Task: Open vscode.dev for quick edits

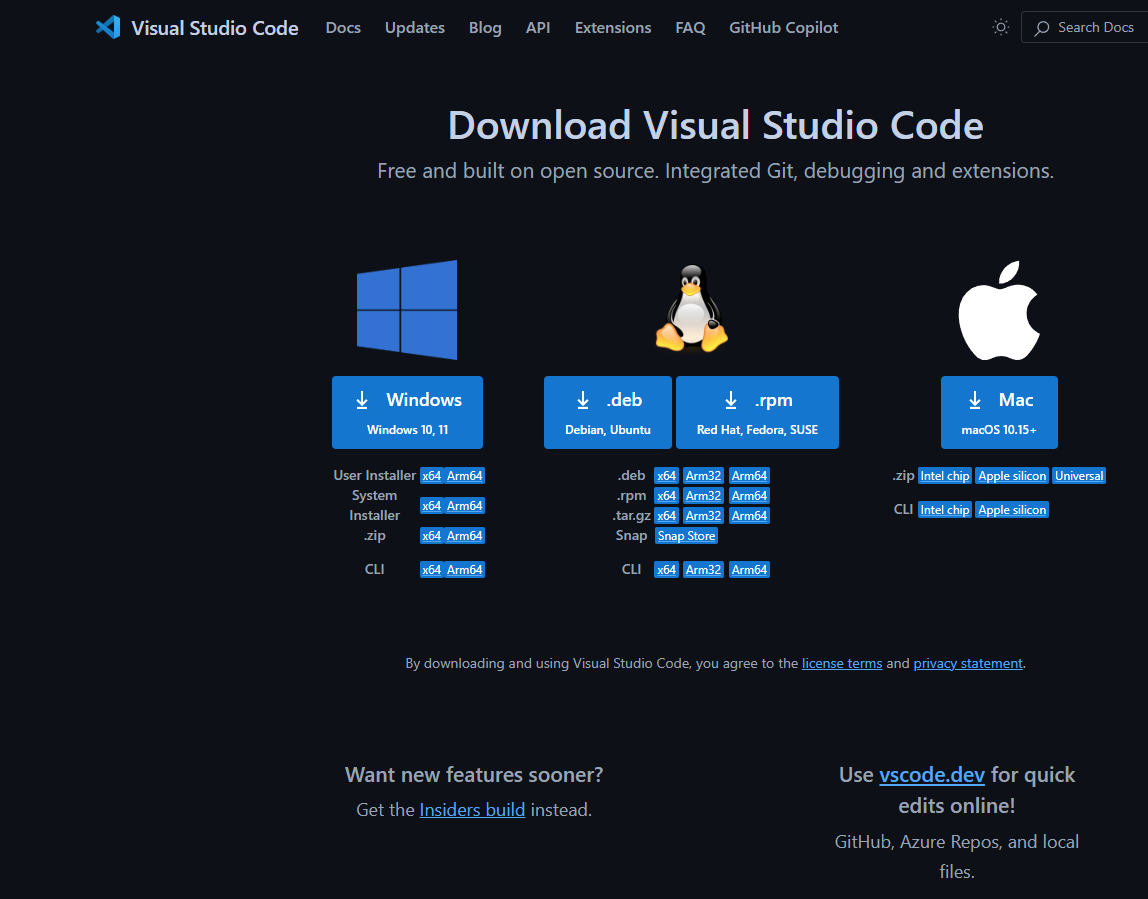Action: 932,774
